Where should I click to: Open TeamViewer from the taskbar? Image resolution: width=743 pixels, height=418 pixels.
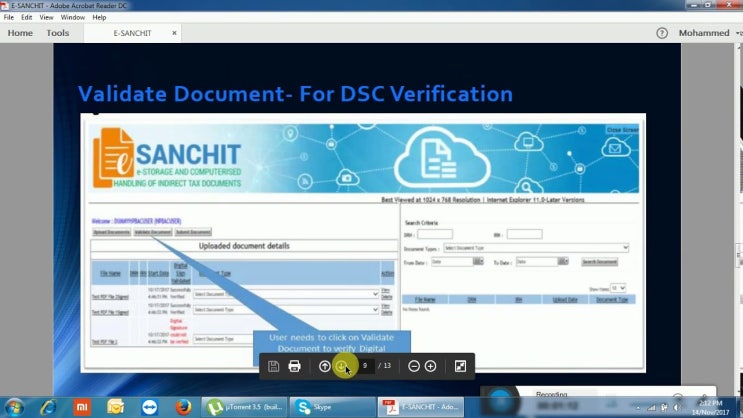tap(149, 407)
